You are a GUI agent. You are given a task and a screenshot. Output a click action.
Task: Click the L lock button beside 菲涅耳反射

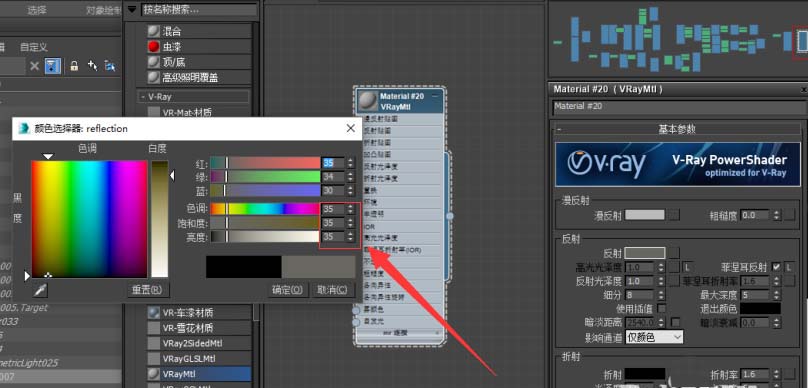(x=789, y=267)
